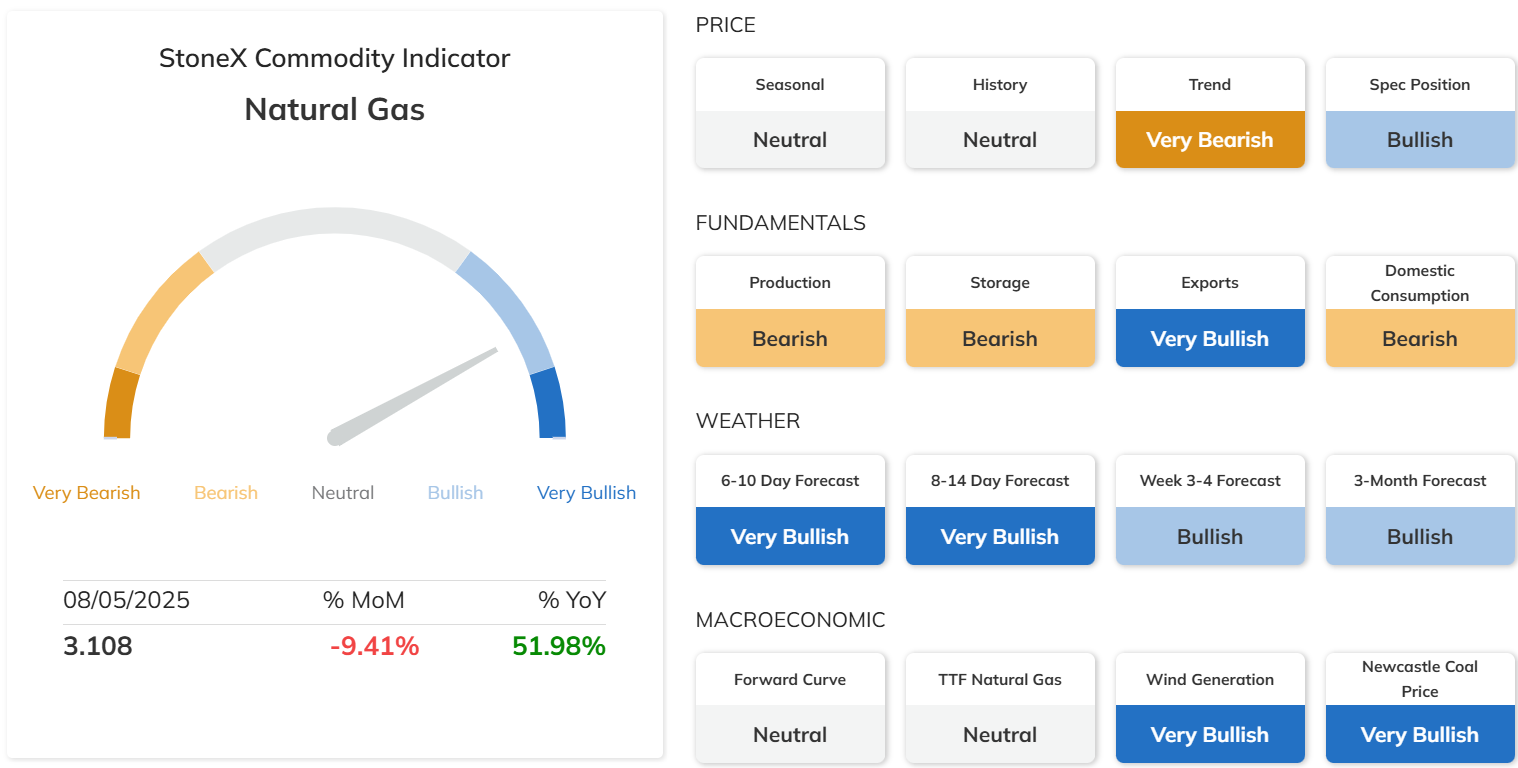Click the Very Bearish gauge legend label
The image size is (1518, 768).
(86, 493)
